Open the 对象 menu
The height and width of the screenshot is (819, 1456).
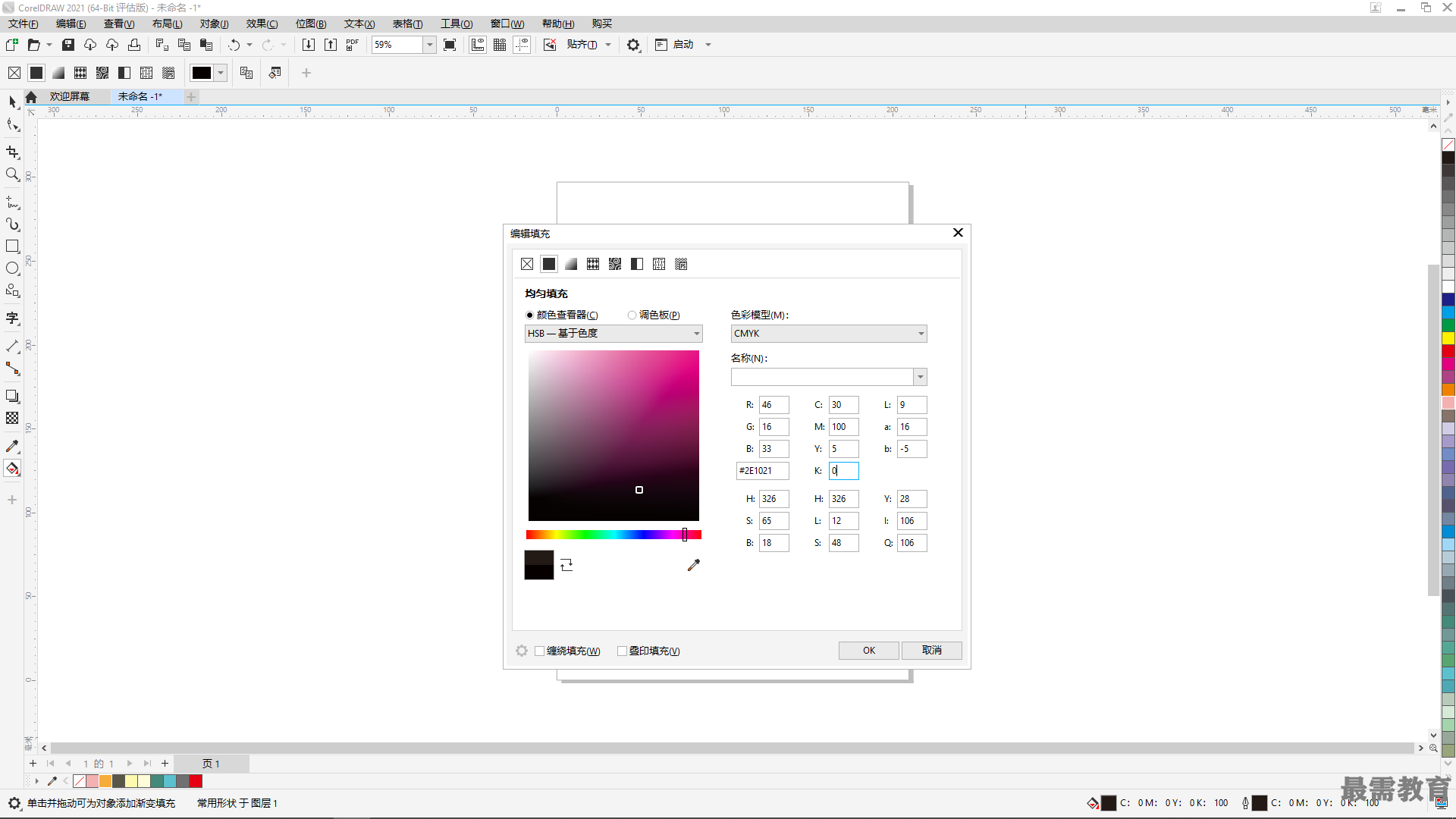(x=214, y=24)
